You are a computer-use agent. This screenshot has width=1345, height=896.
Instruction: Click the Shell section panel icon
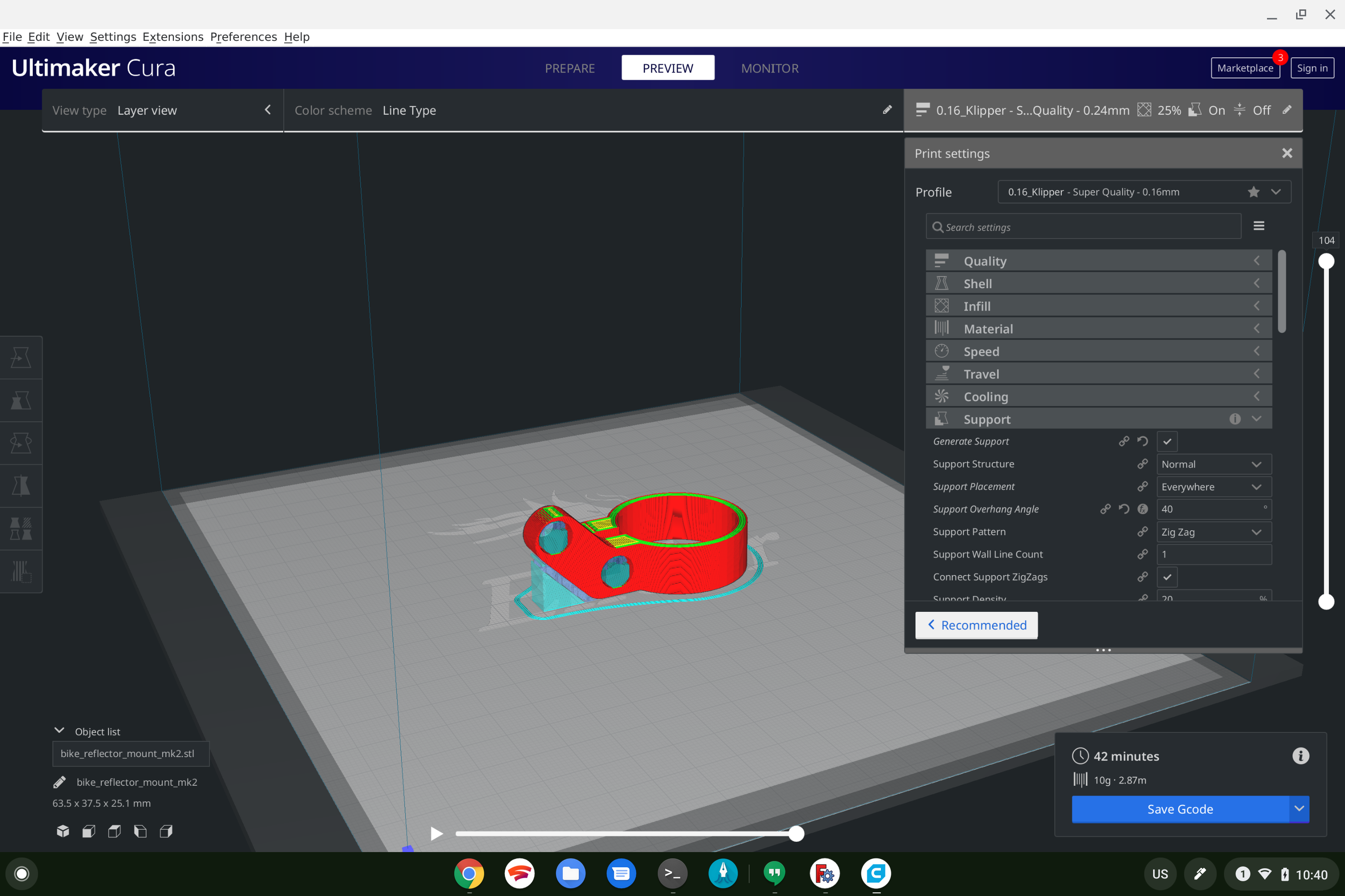tap(941, 283)
